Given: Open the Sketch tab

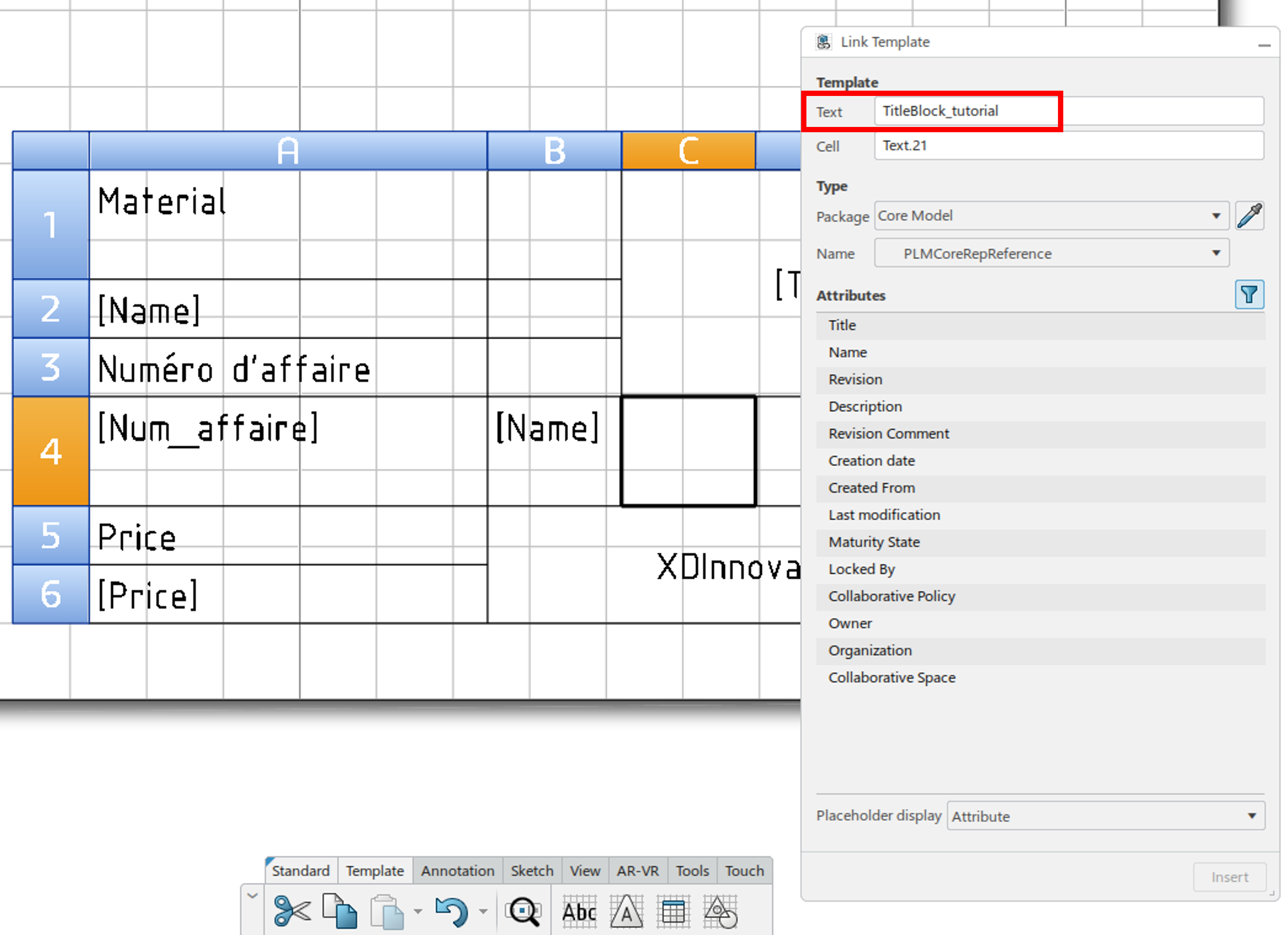Looking at the screenshot, I should point(531,870).
